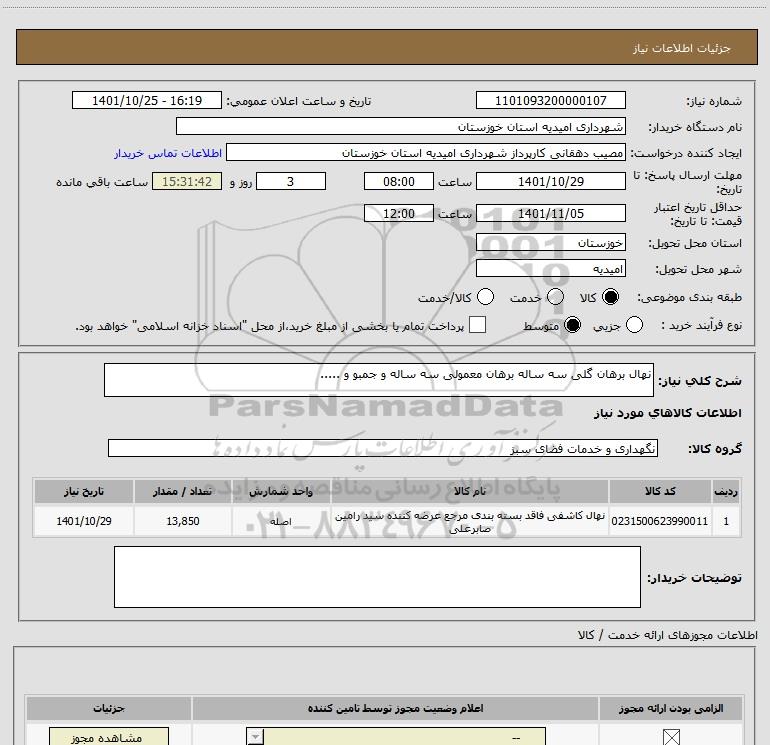Click the unit cell اصله
Image resolution: width=770 pixels, height=745 pixels.
tap(281, 521)
